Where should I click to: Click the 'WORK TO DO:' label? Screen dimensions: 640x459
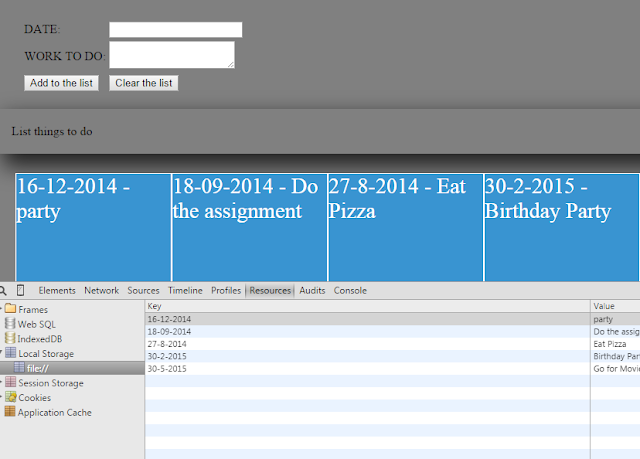click(x=65, y=56)
